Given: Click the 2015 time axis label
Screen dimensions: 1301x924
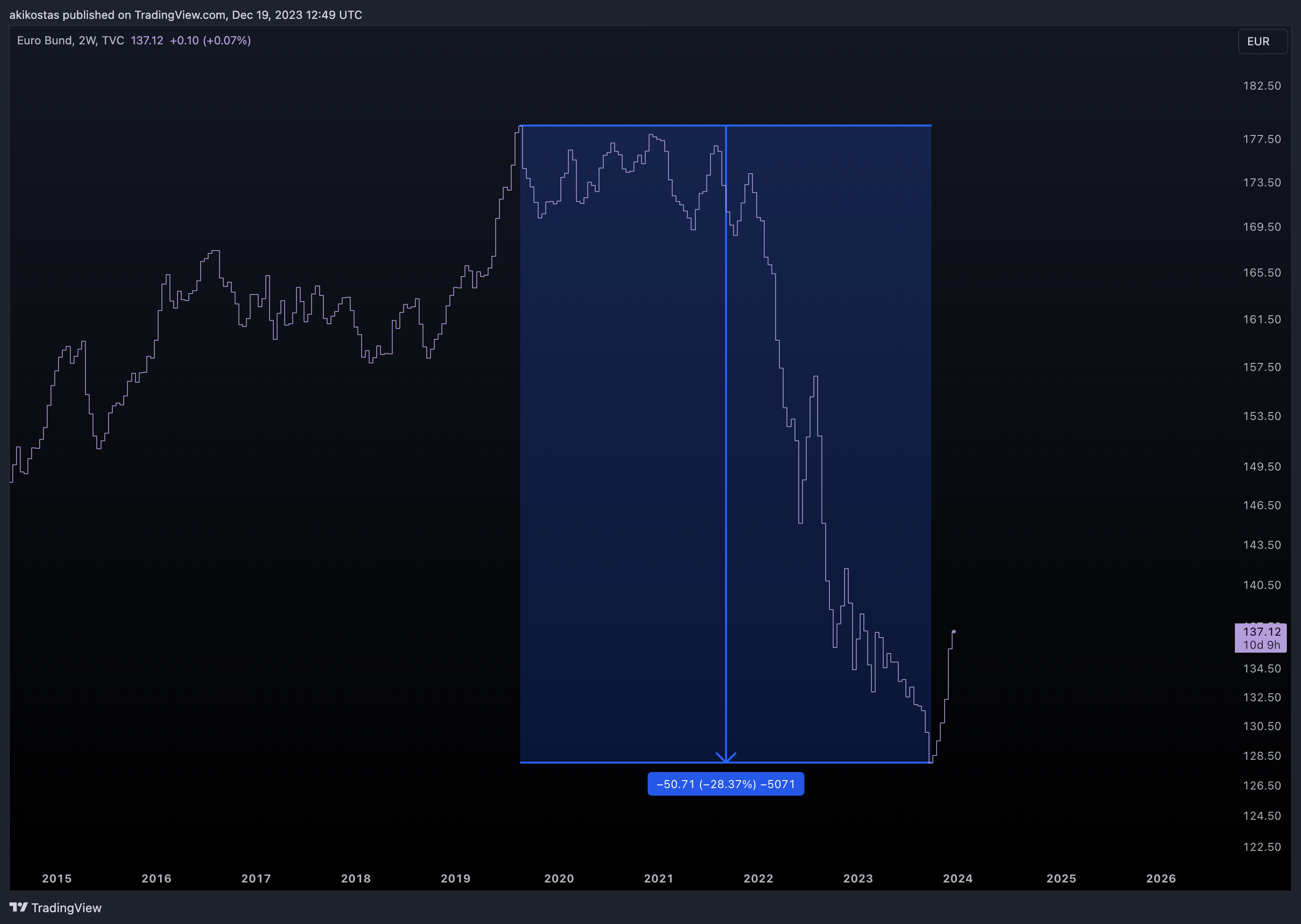Looking at the screenshot, I should [x=57, y=879].
